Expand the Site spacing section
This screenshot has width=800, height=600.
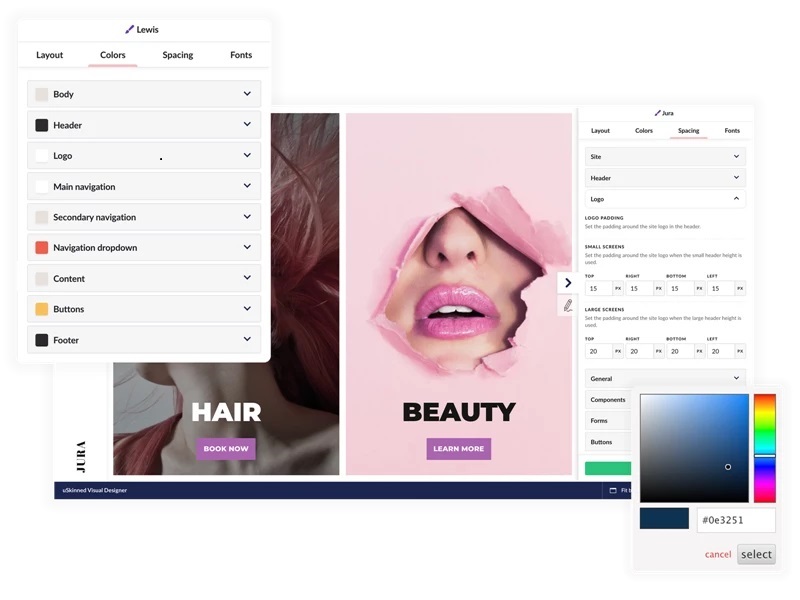736,157
